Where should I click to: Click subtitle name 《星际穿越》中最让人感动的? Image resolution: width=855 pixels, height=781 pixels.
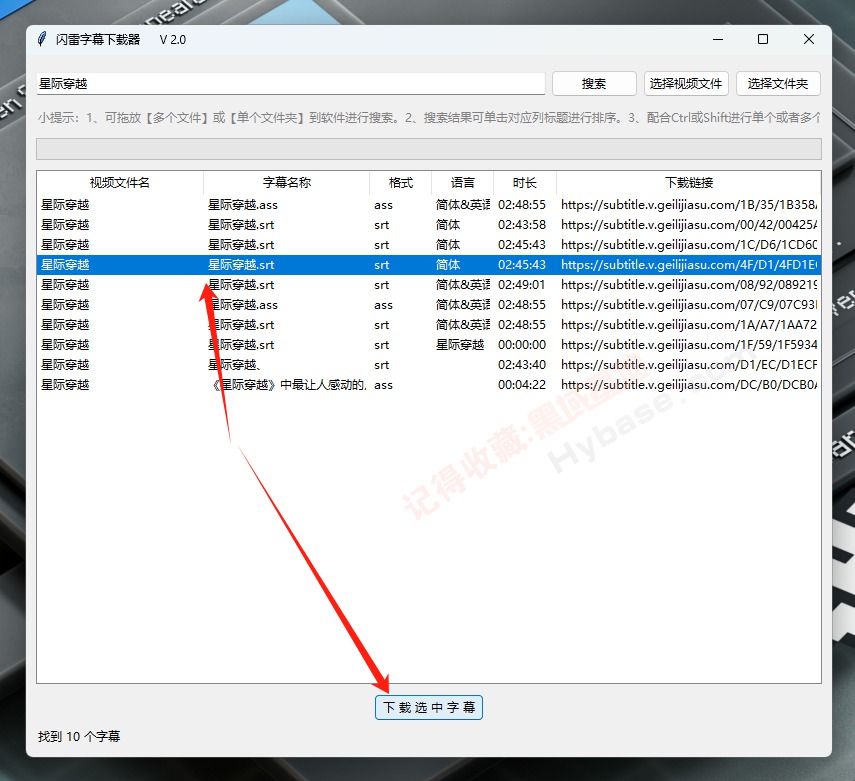(x=288, y=385)
